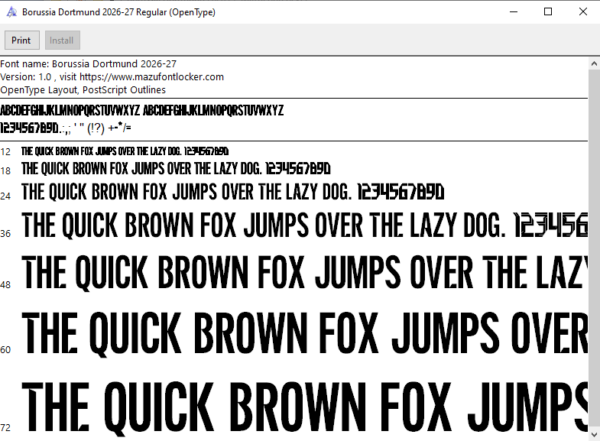Screen dimensions: 600x441
Task: Close the font viewer window
Action: [x=583, y=12]
